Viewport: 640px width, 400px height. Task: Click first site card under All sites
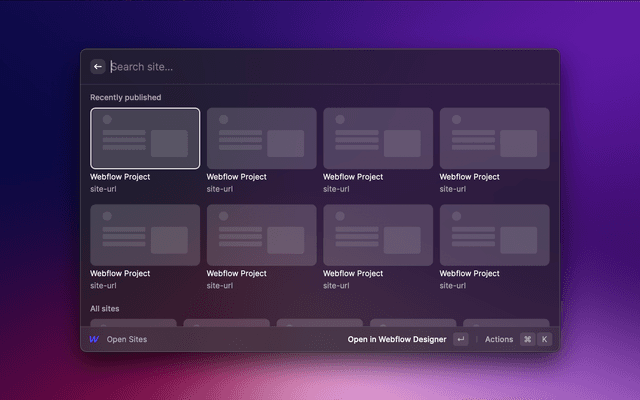(x=133, y=322)
